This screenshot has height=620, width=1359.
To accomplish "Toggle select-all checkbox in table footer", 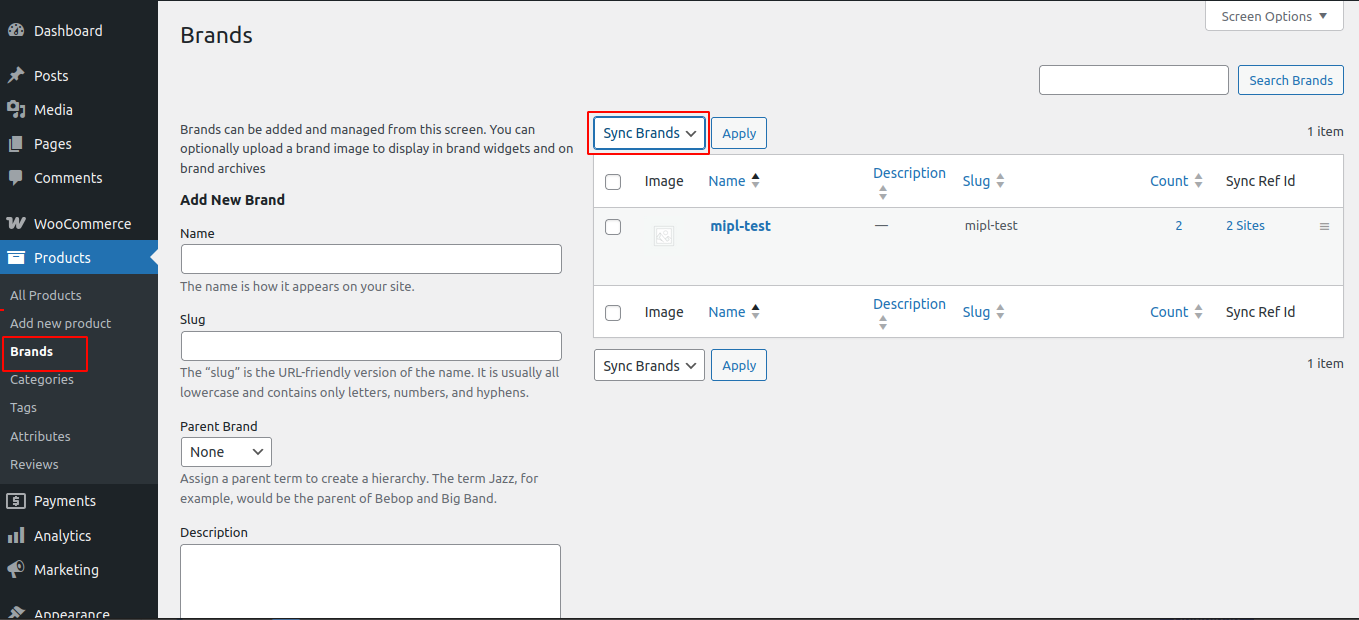I will coord(613,313).
